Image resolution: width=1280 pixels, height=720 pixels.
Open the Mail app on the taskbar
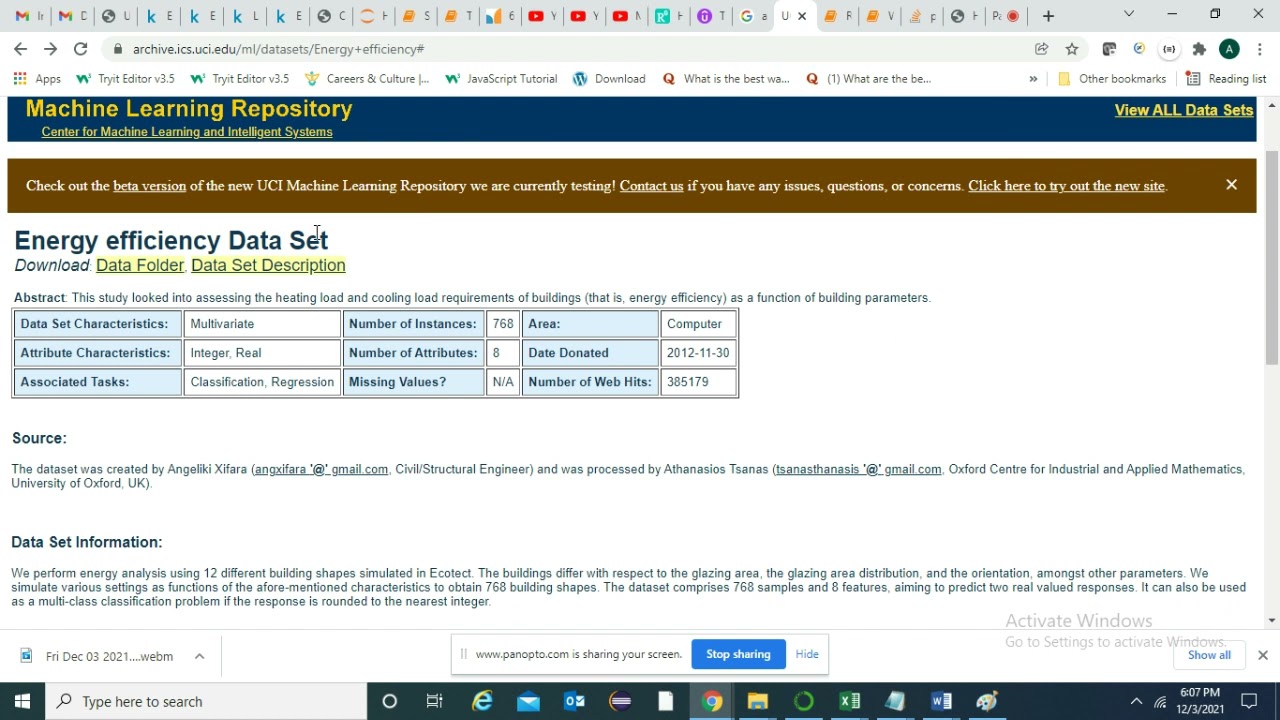(x=528, y=701)
